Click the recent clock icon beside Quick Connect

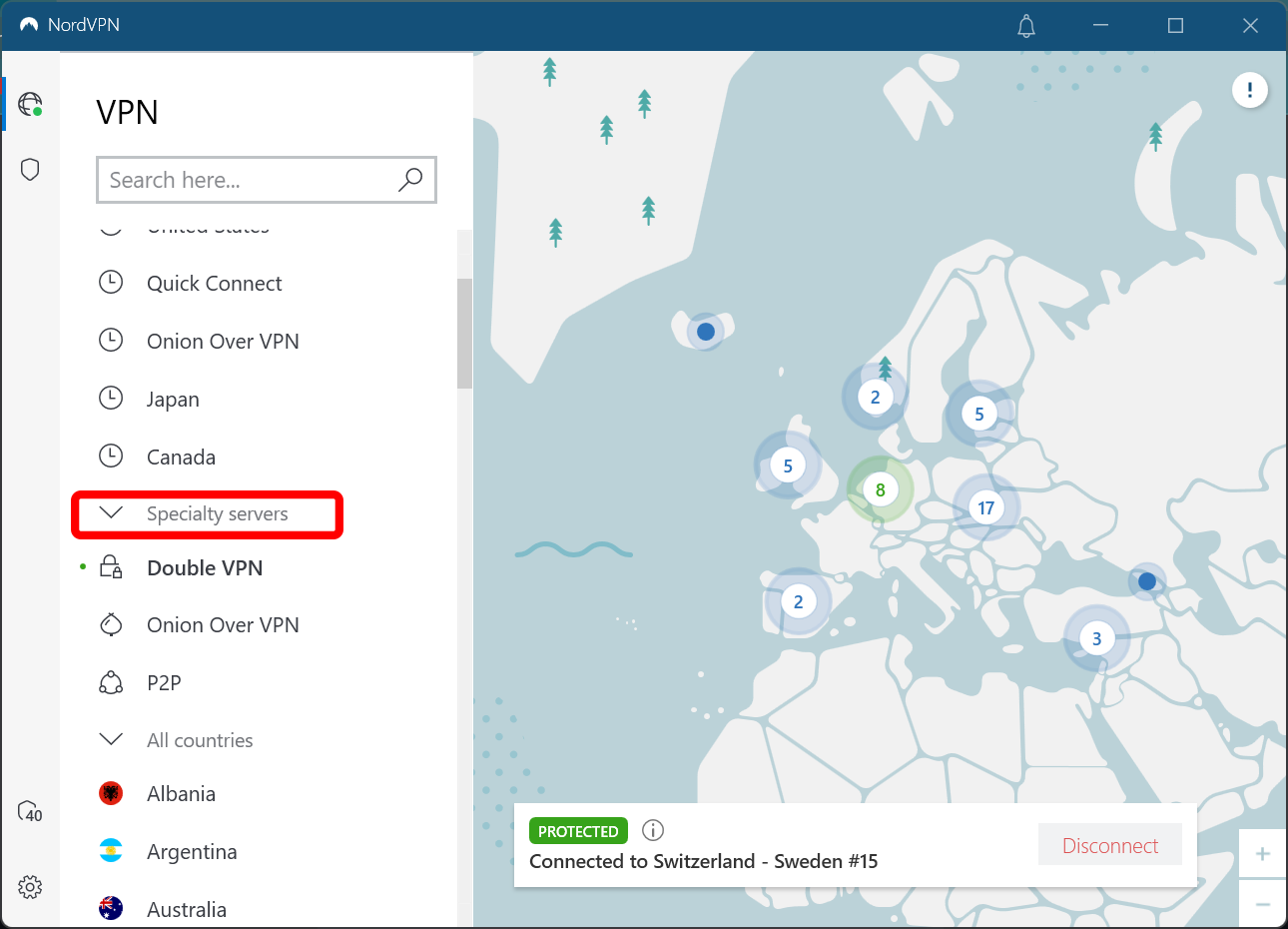(x=111, y=283)
